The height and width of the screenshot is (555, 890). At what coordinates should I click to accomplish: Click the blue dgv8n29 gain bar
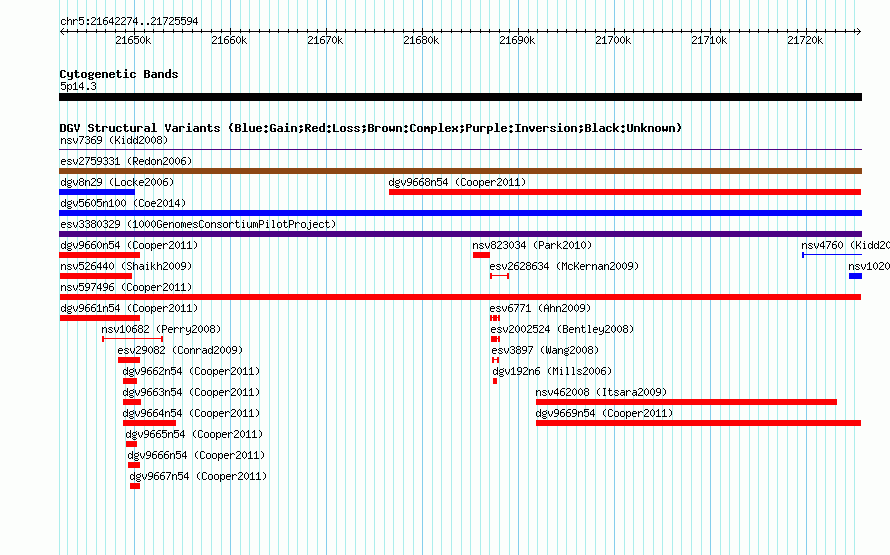[96, 192]
